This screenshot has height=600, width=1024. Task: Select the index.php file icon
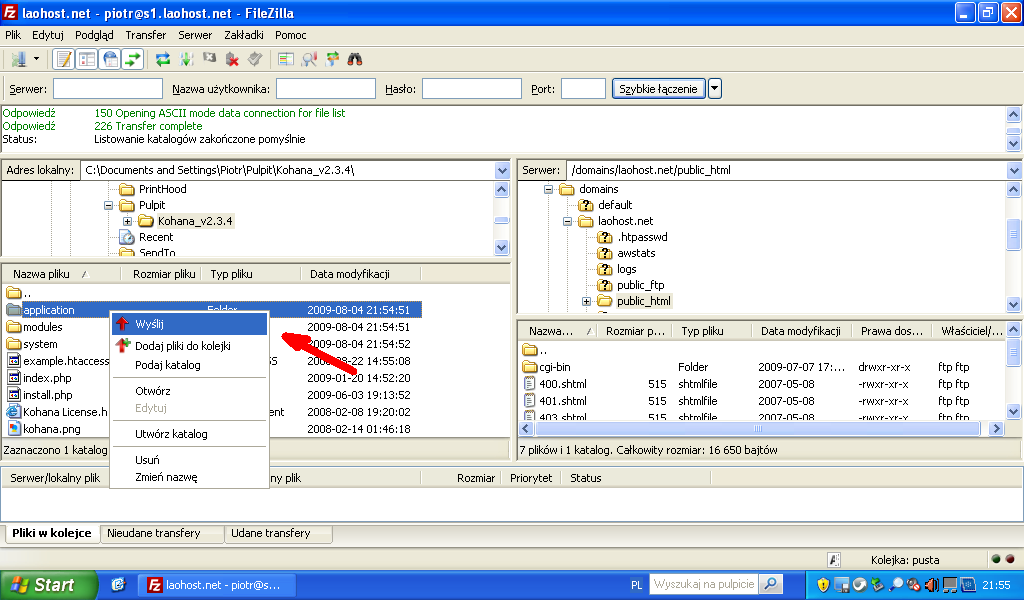(x=14, y=377)
